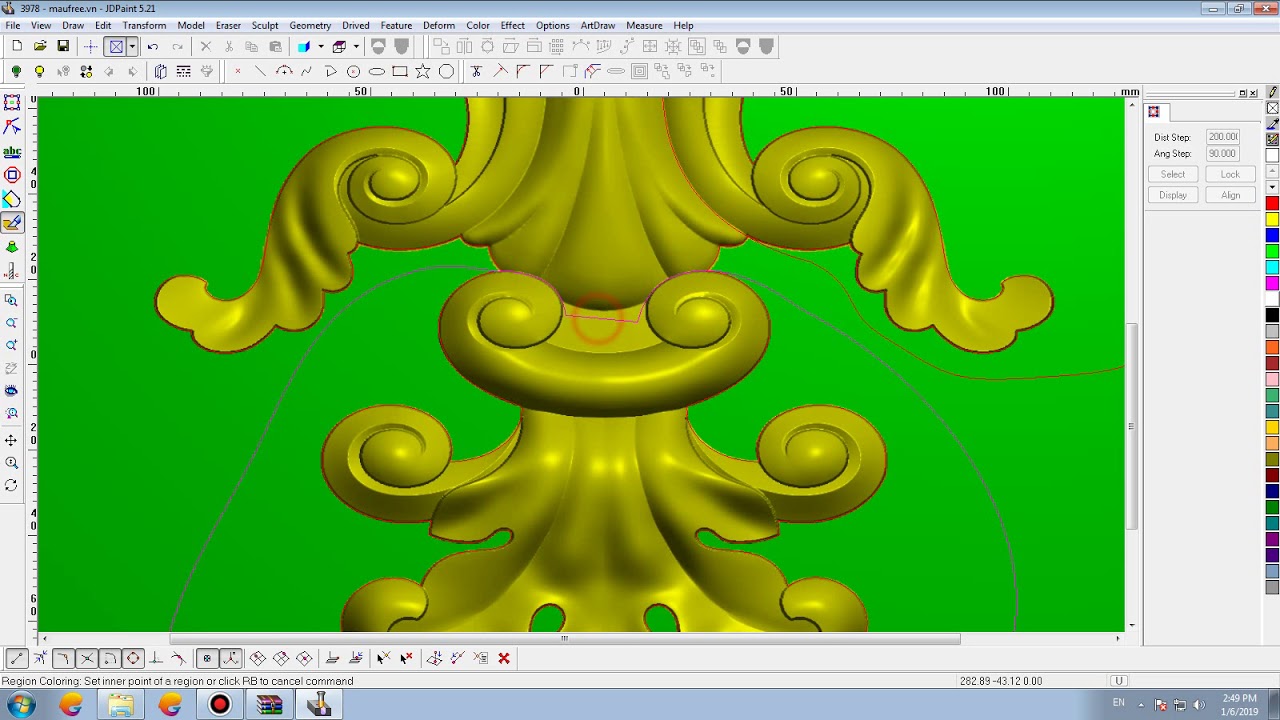Viewport: 1280px width, 720px height.
Task: Select the Spline curve tool
Action: [x=306, y=71]
